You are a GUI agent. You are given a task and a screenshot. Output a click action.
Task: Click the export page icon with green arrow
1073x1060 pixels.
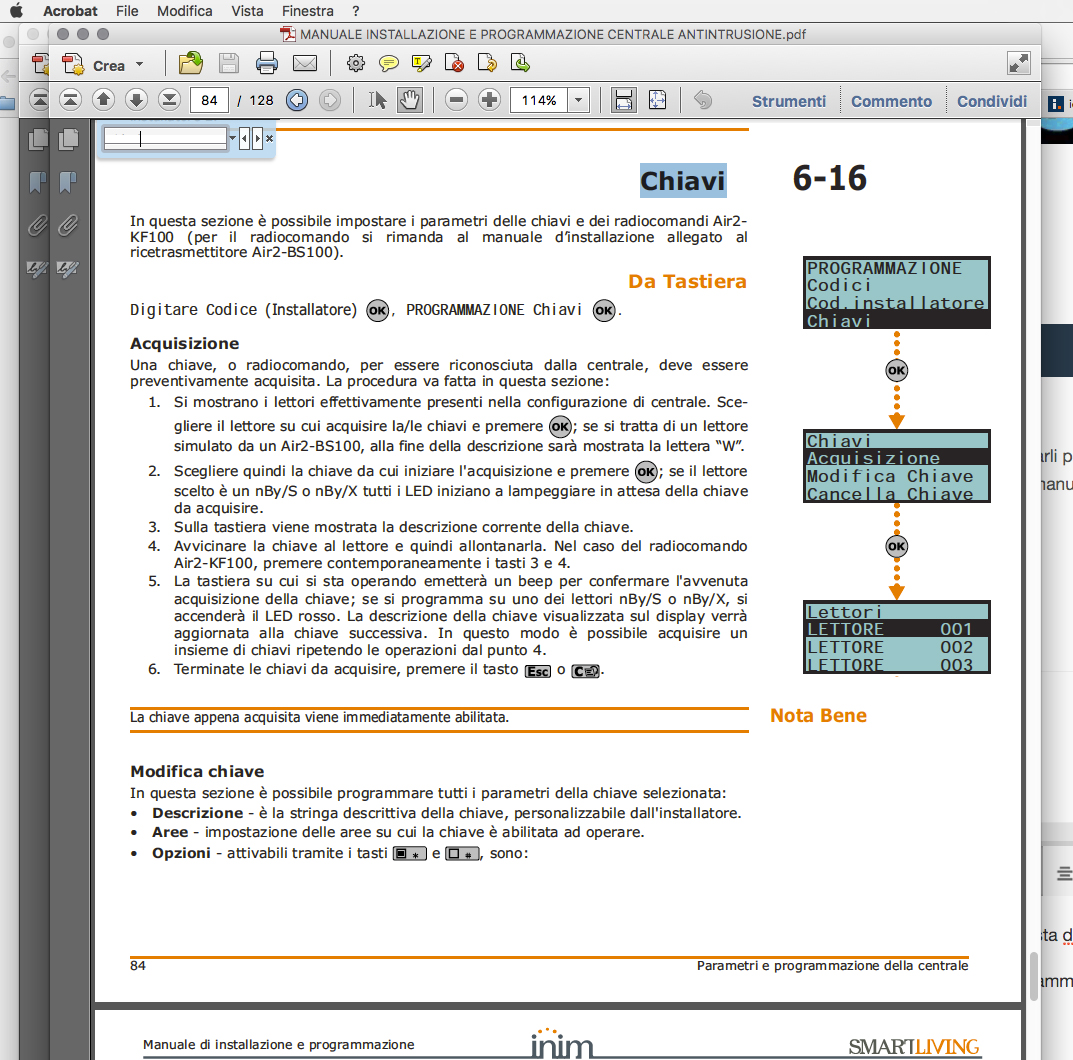click(520, 64)
